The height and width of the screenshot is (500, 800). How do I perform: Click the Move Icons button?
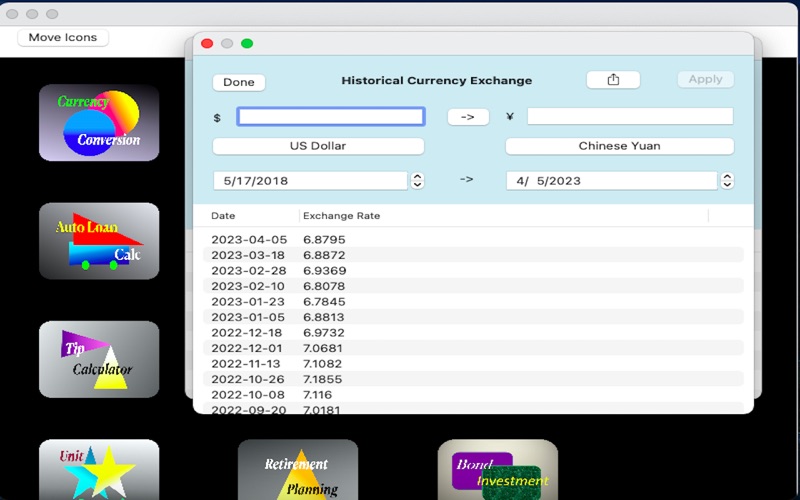(63, 37)
